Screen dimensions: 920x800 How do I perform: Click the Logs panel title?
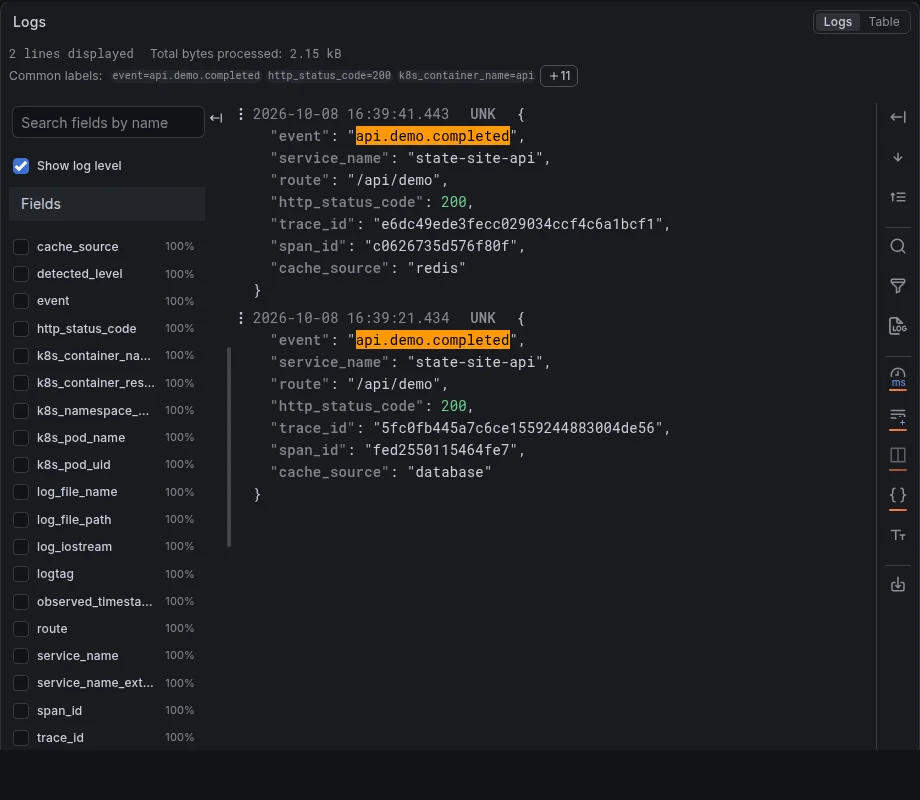(x=29, y=22)
